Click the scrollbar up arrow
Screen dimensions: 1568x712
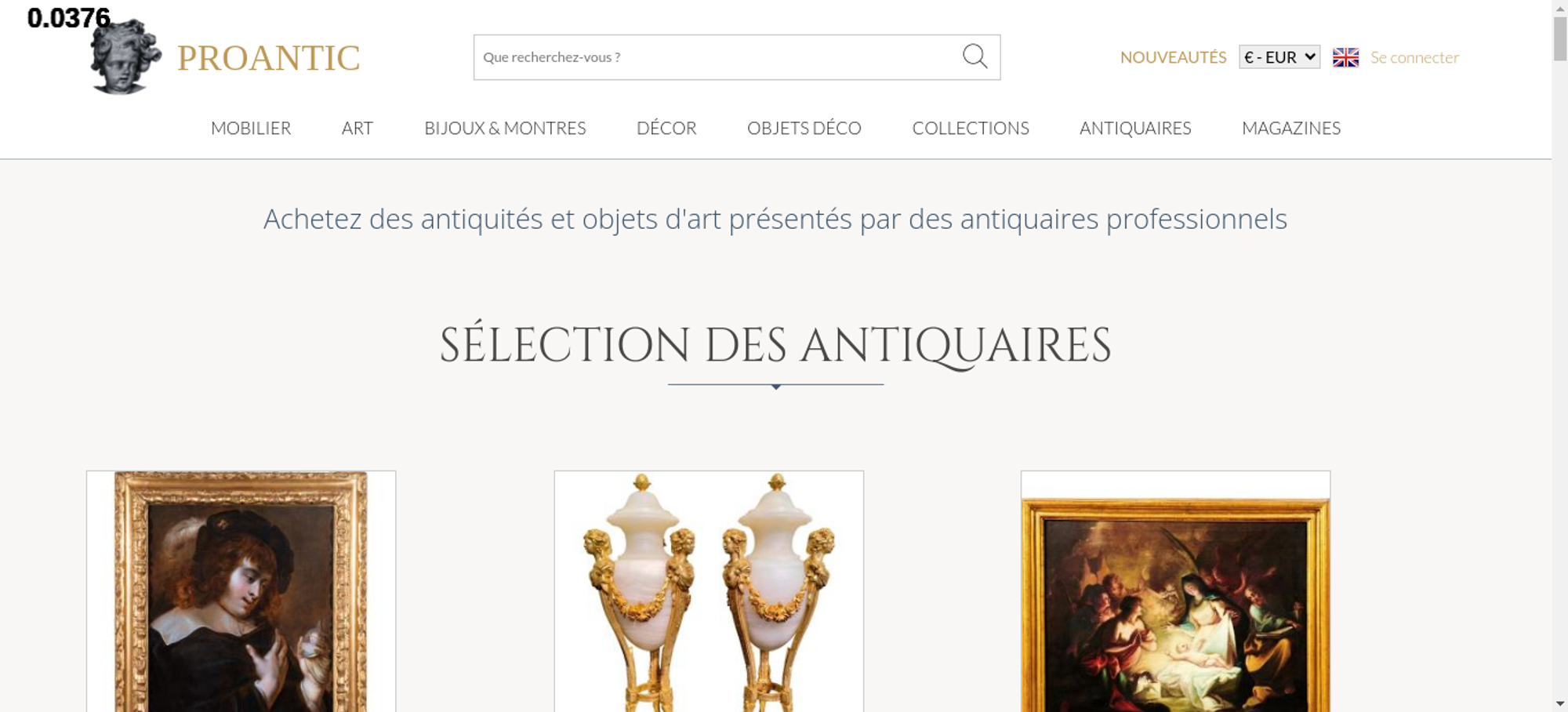click(1560, 7)
